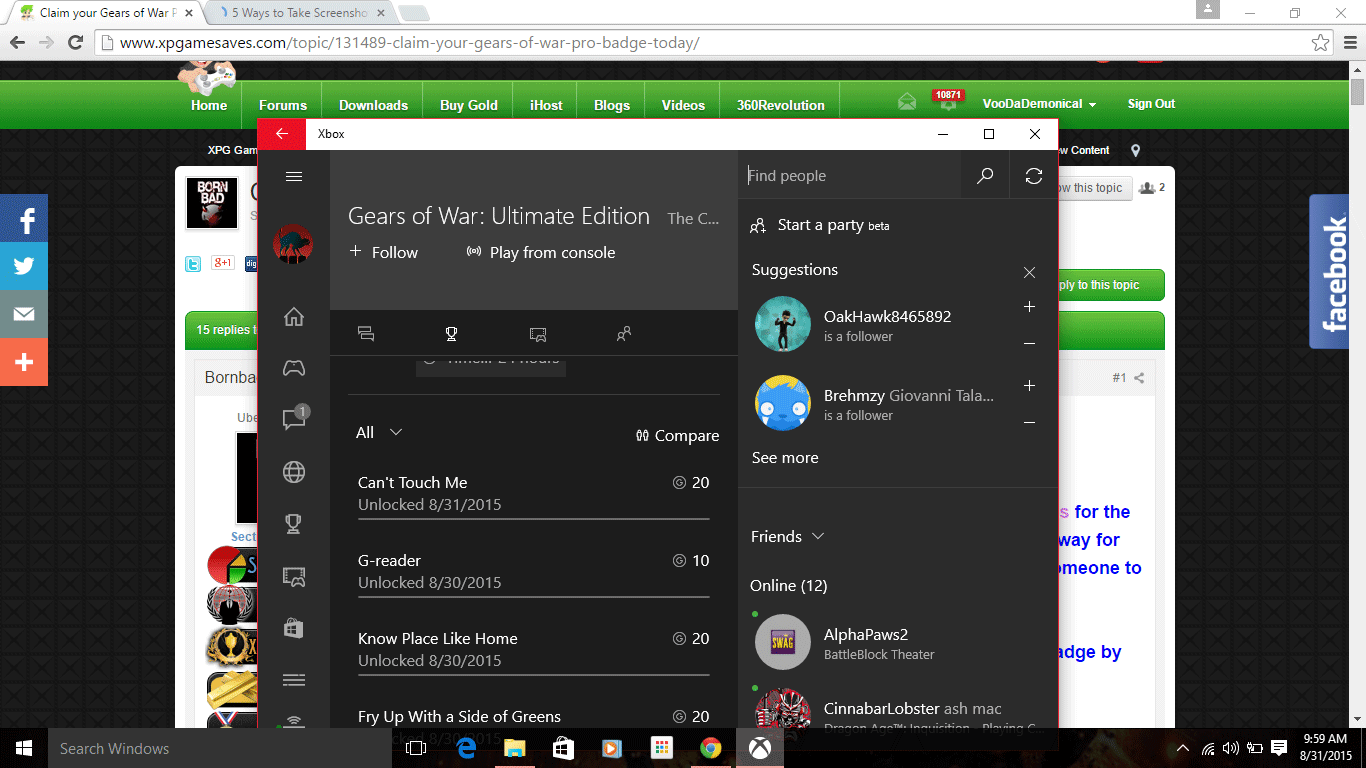This screenshot has width=1366, height=768.
Task: Switch to game achievements trophy tab
Action: click(451, 334)
